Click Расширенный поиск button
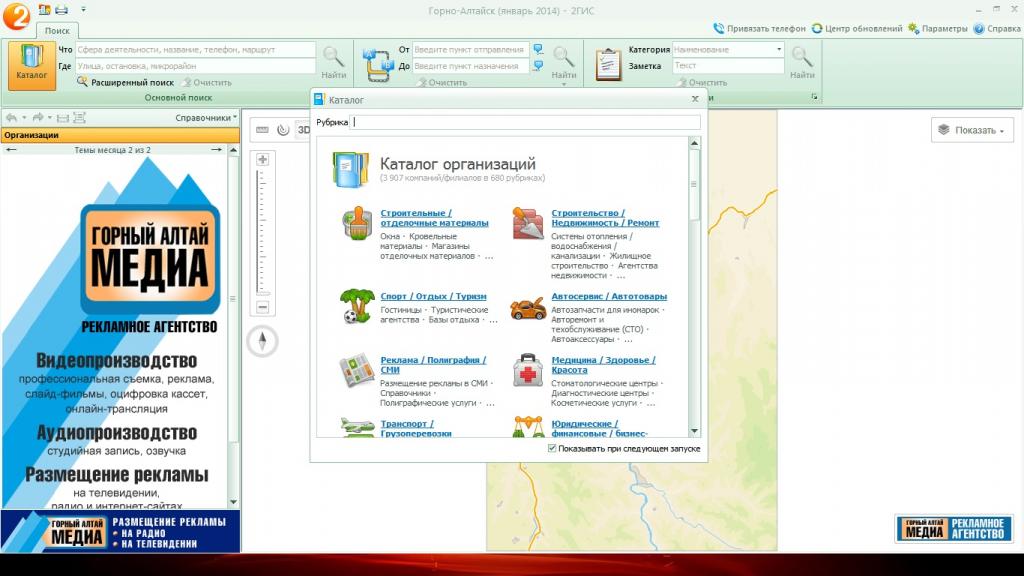 click(x=125, y=82)
